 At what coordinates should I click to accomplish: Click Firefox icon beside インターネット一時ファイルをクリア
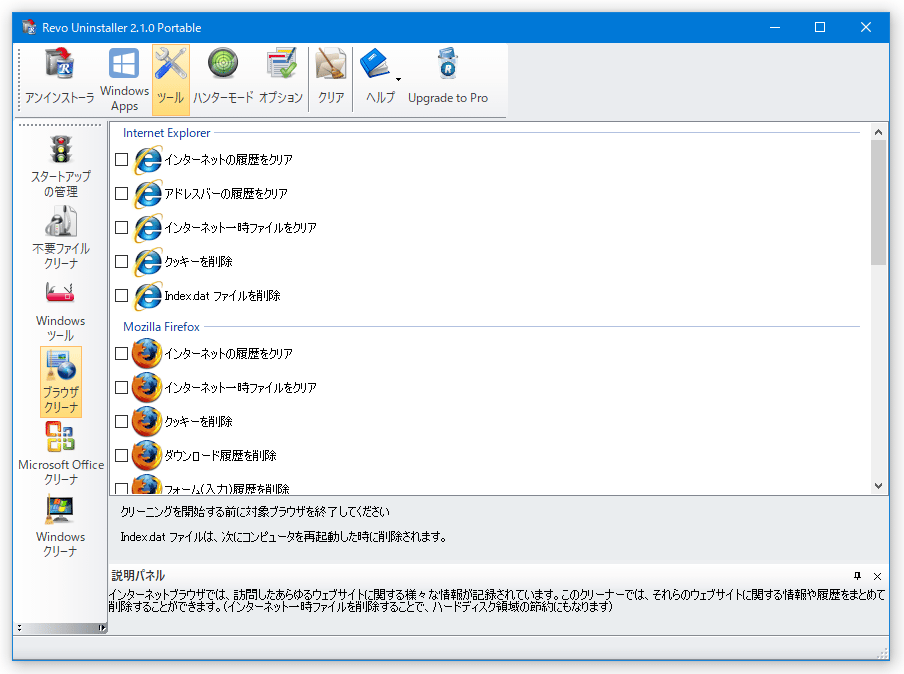click(x=147, y=387)
